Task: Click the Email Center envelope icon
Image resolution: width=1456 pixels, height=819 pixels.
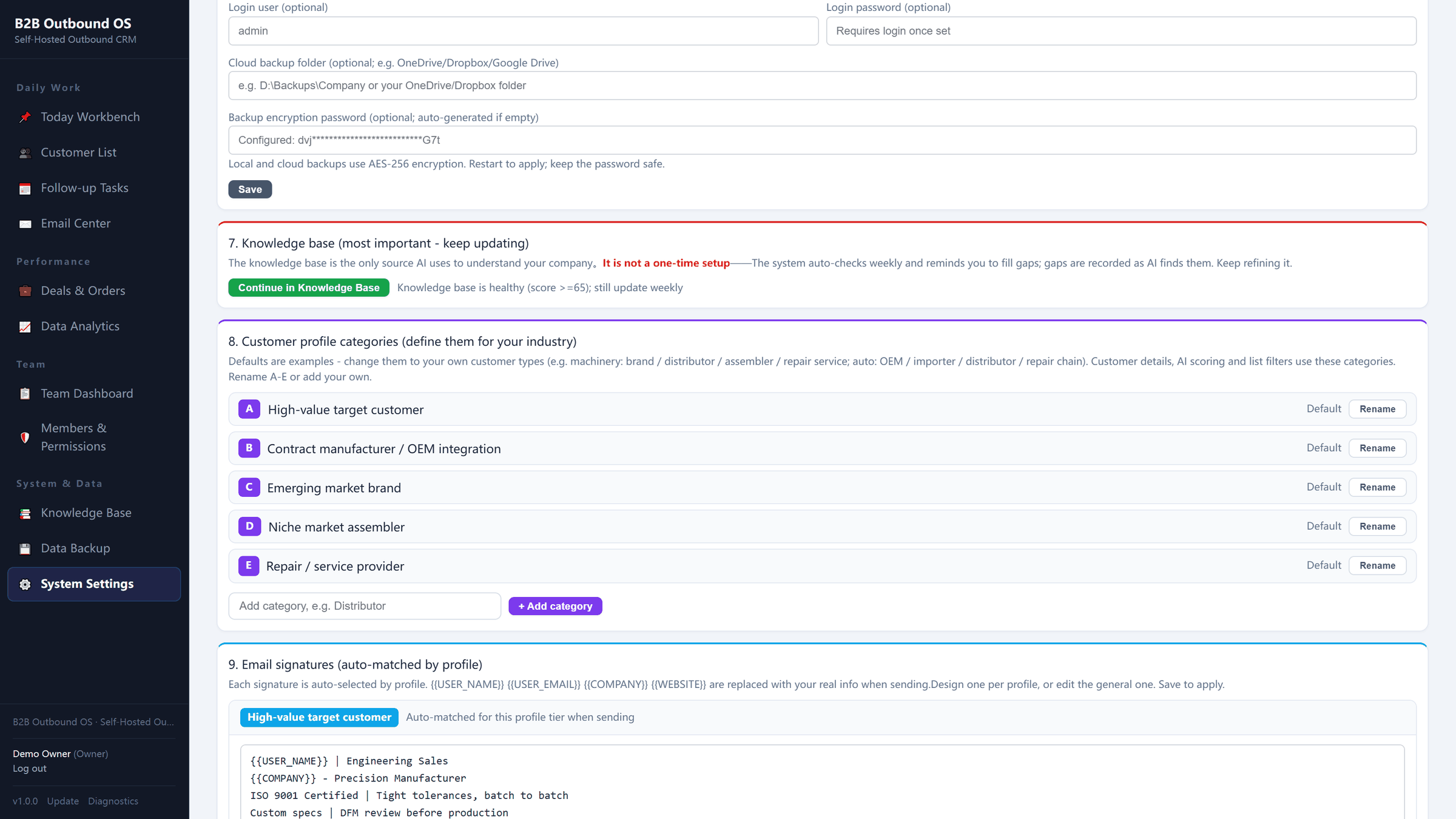Action: pos(25,224)
